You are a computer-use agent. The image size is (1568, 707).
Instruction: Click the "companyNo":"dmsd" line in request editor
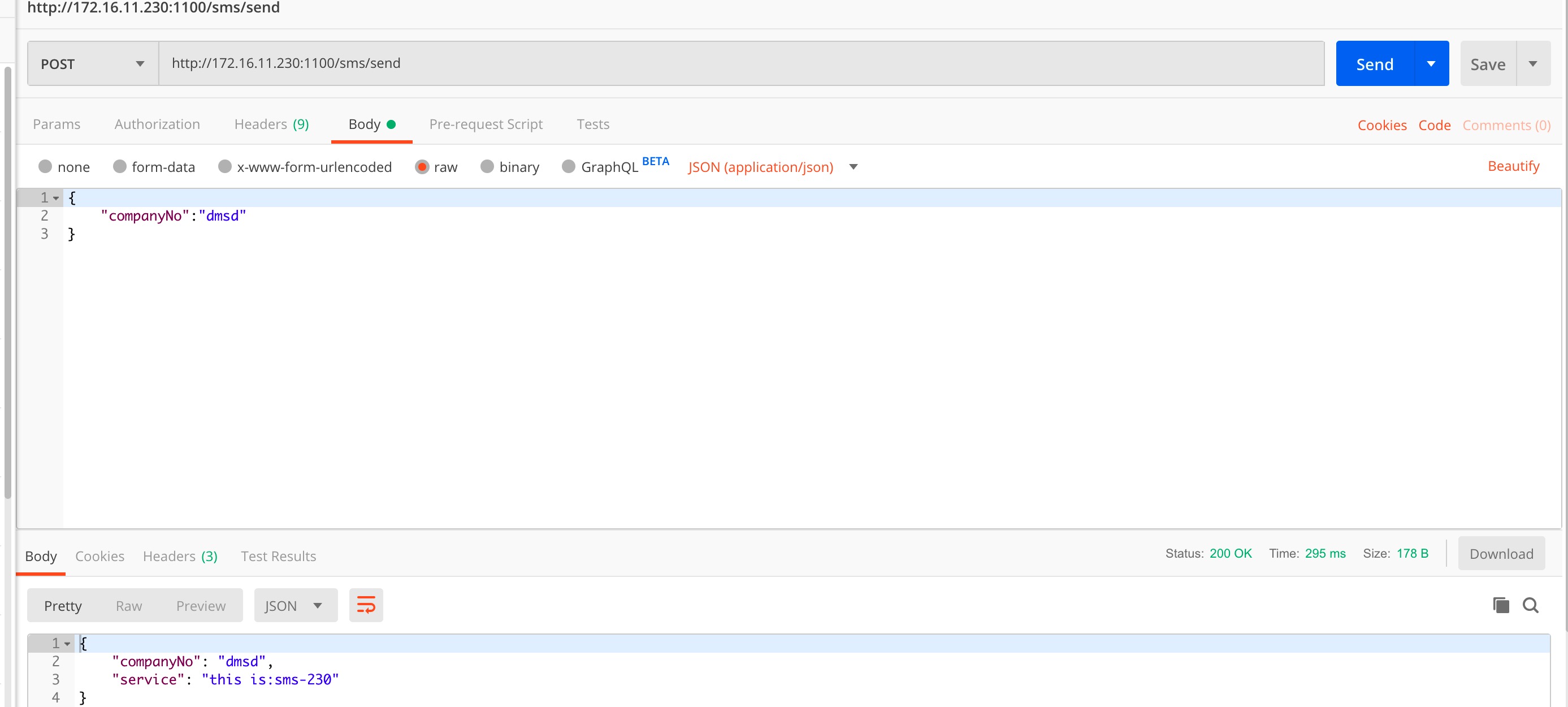tap(173, 216)
